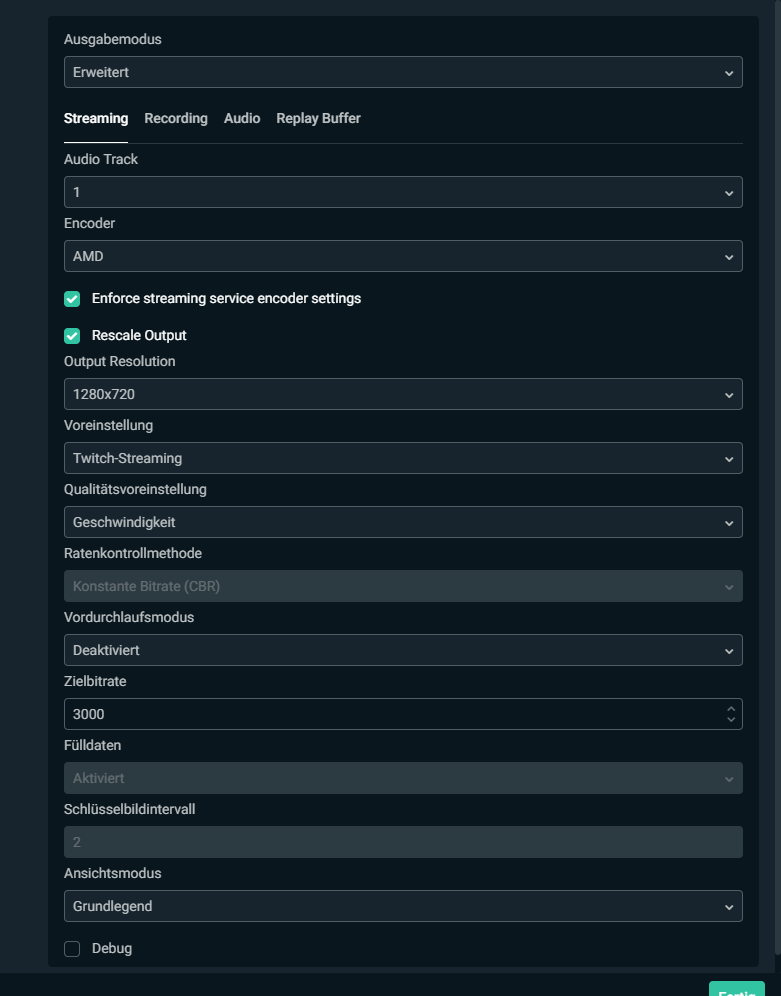Select the Streaming tab
The image size is (781, 996).
[x=96, y=118]
